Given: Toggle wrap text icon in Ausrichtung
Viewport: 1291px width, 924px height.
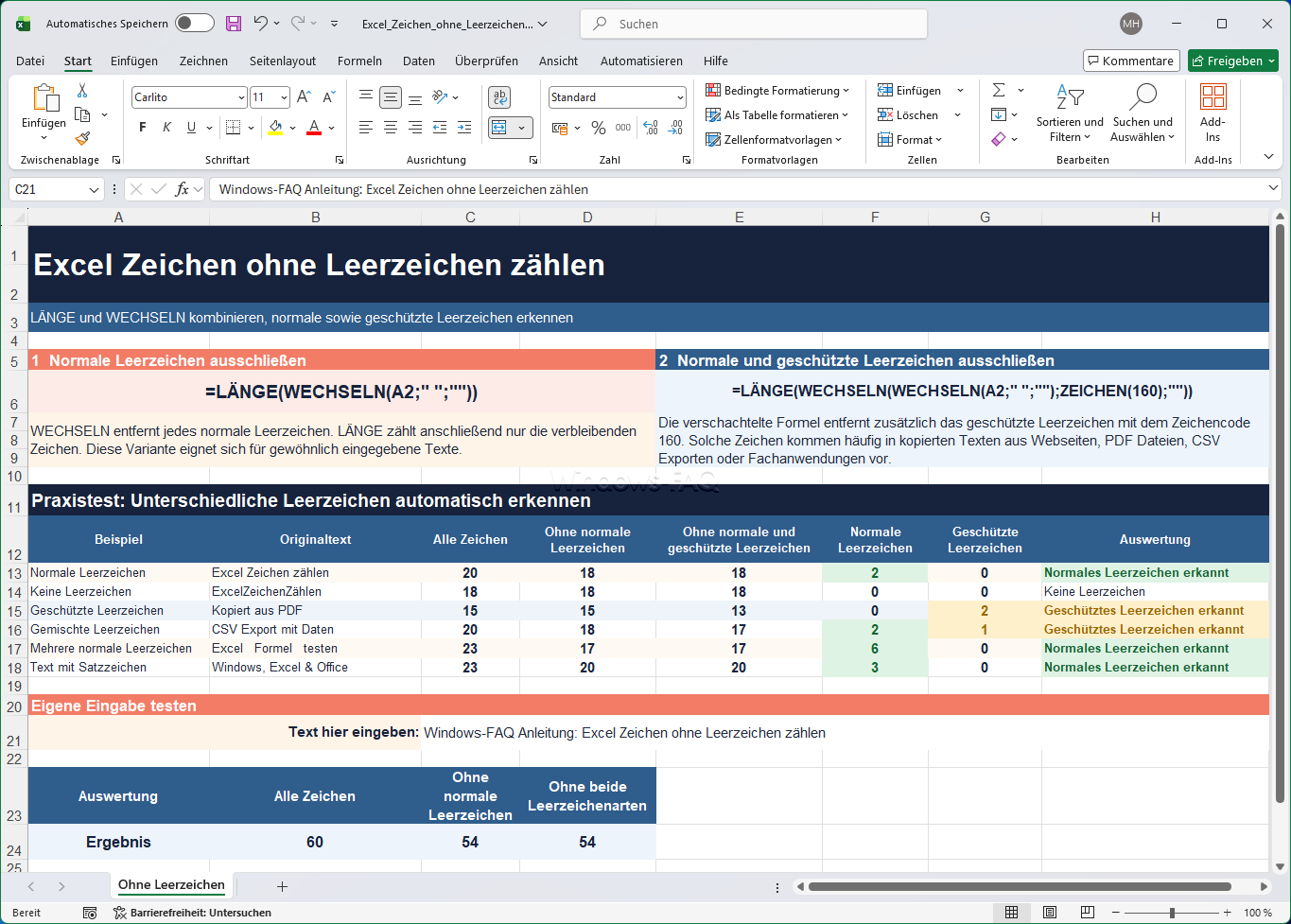Looking at the screenshot, I should pos(500,97).
